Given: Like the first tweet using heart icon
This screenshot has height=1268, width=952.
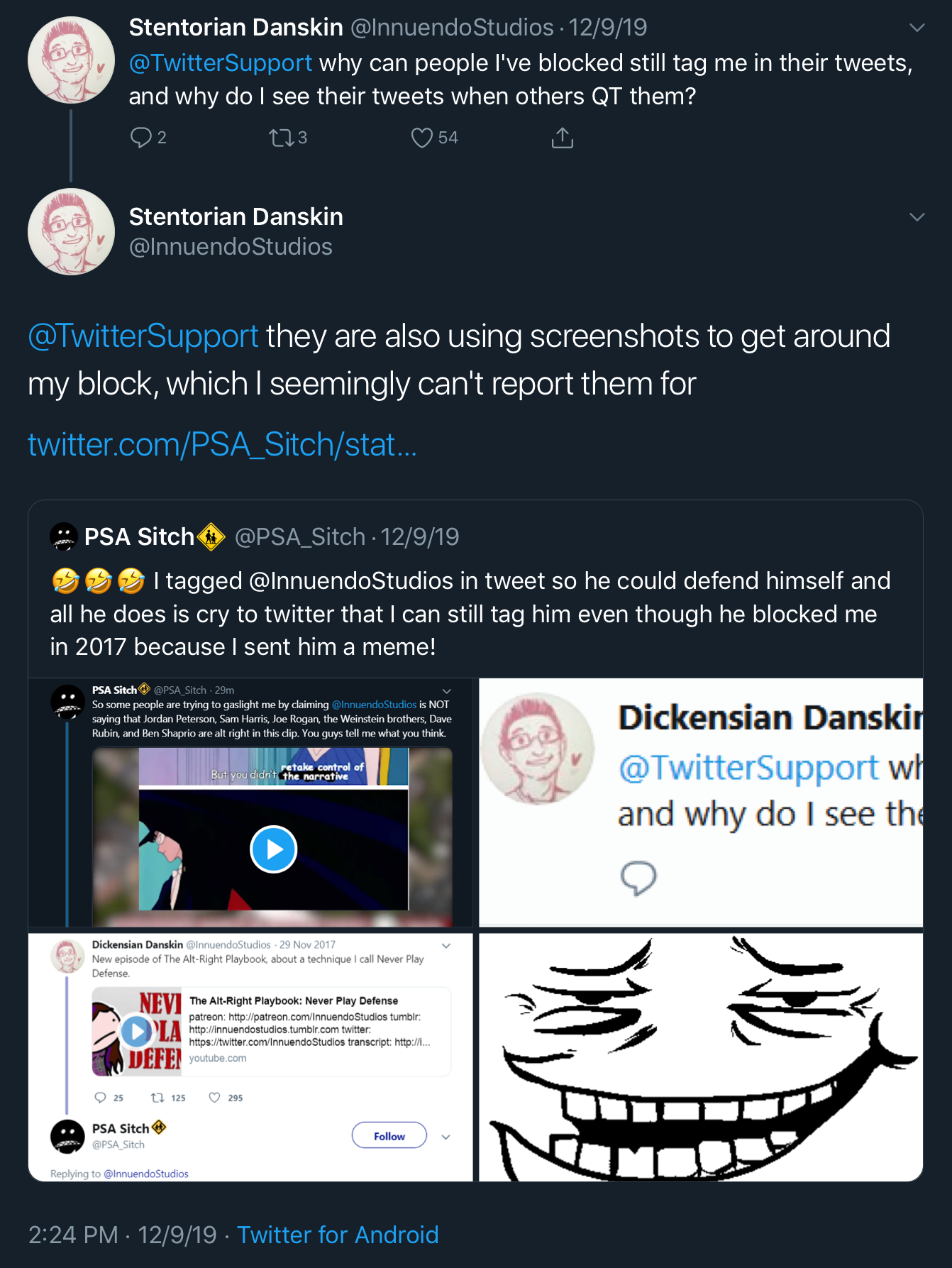Looking at the screenshot, I should (x=422, y=137).
